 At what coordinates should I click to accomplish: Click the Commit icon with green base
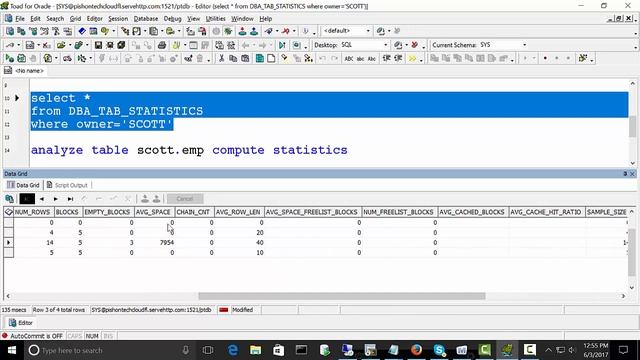coord(242,31)
